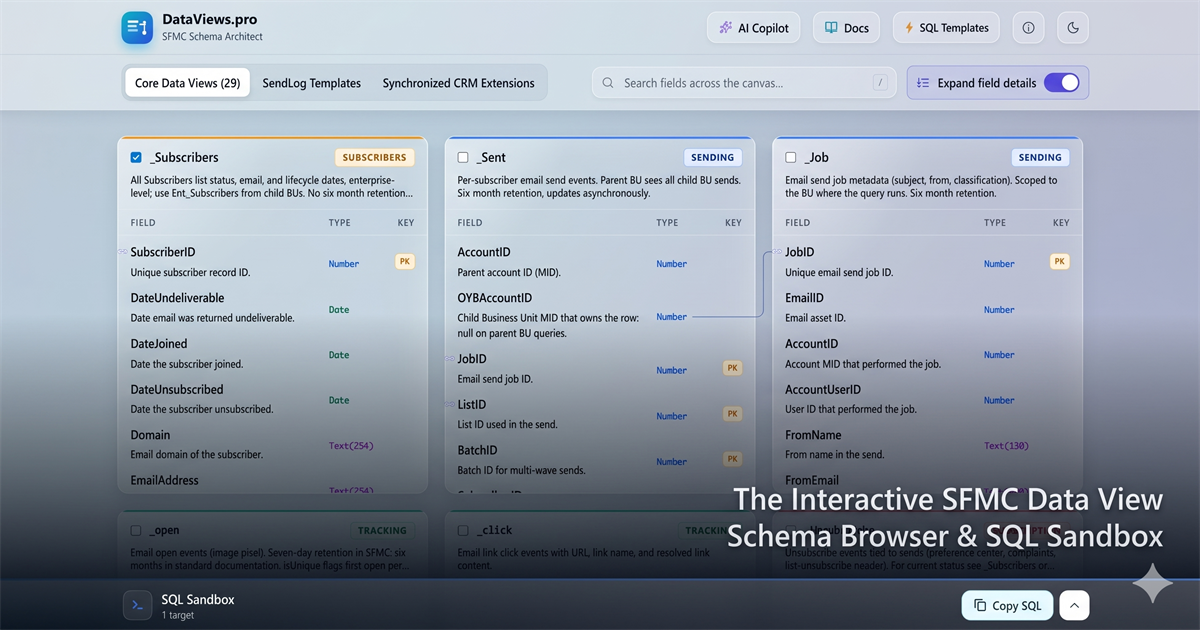Click the SENDING badge on _Job card
This screenshot has height=630, width=1200.
click(x=1040, y=157)
